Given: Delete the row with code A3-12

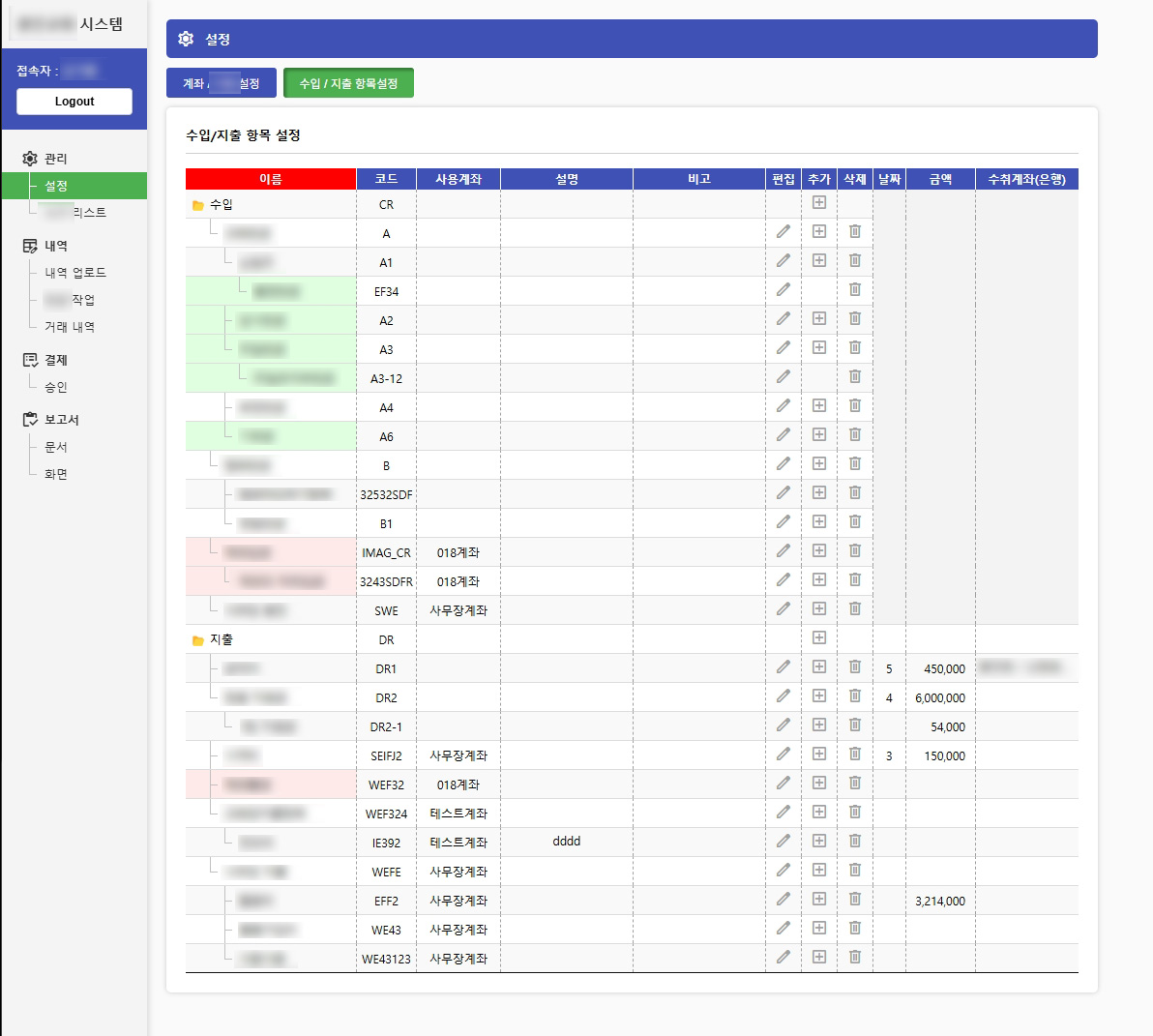Looking at the screenshot, I should pos(855,376).
